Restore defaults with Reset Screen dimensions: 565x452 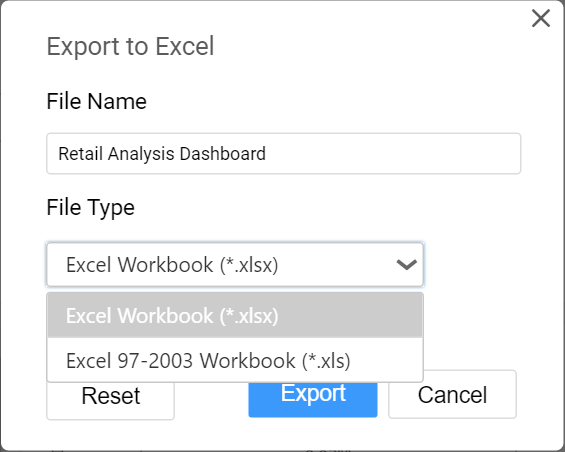click(x=111, y=400)
